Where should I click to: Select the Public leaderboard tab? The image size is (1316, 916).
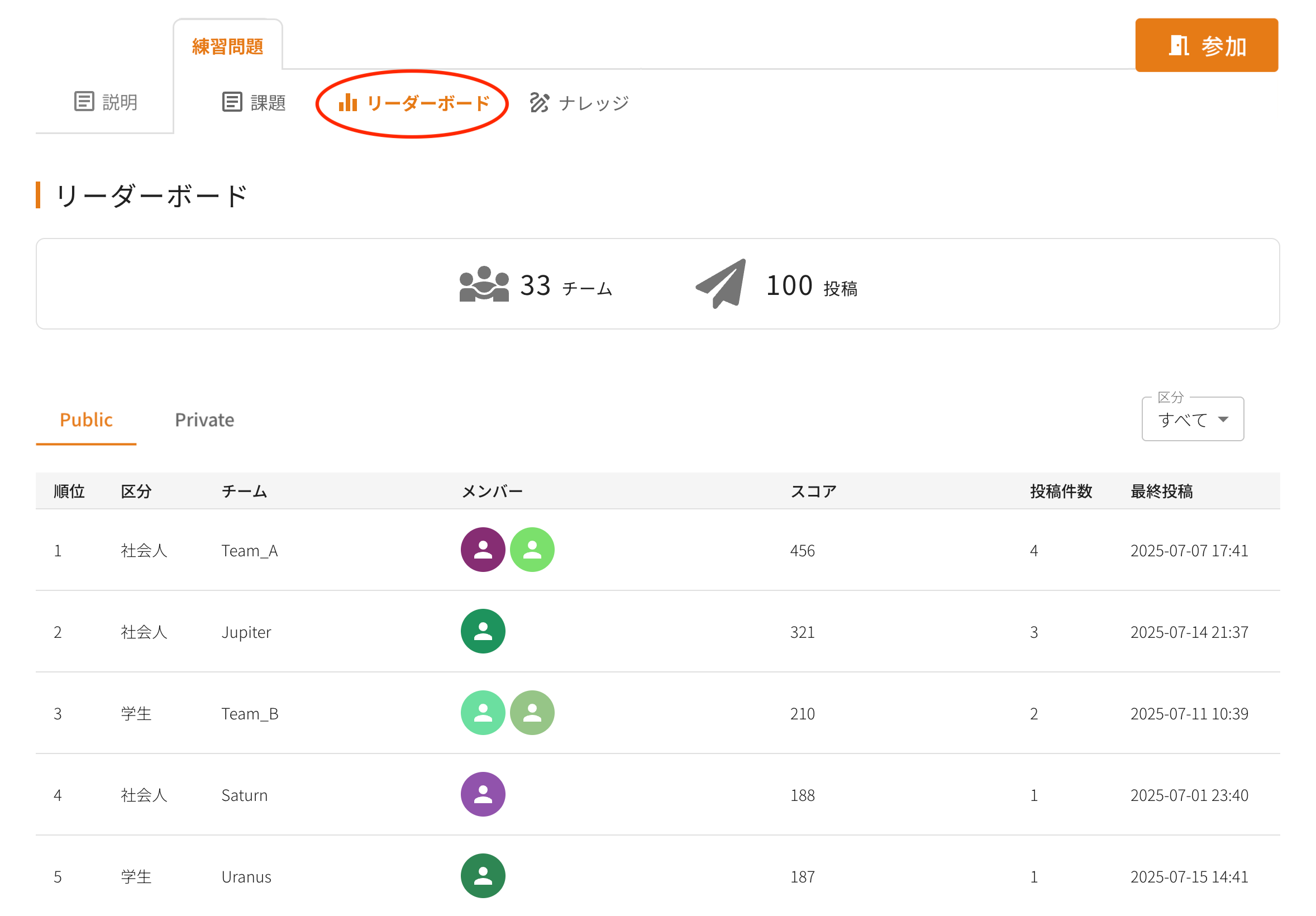(86, 419)
